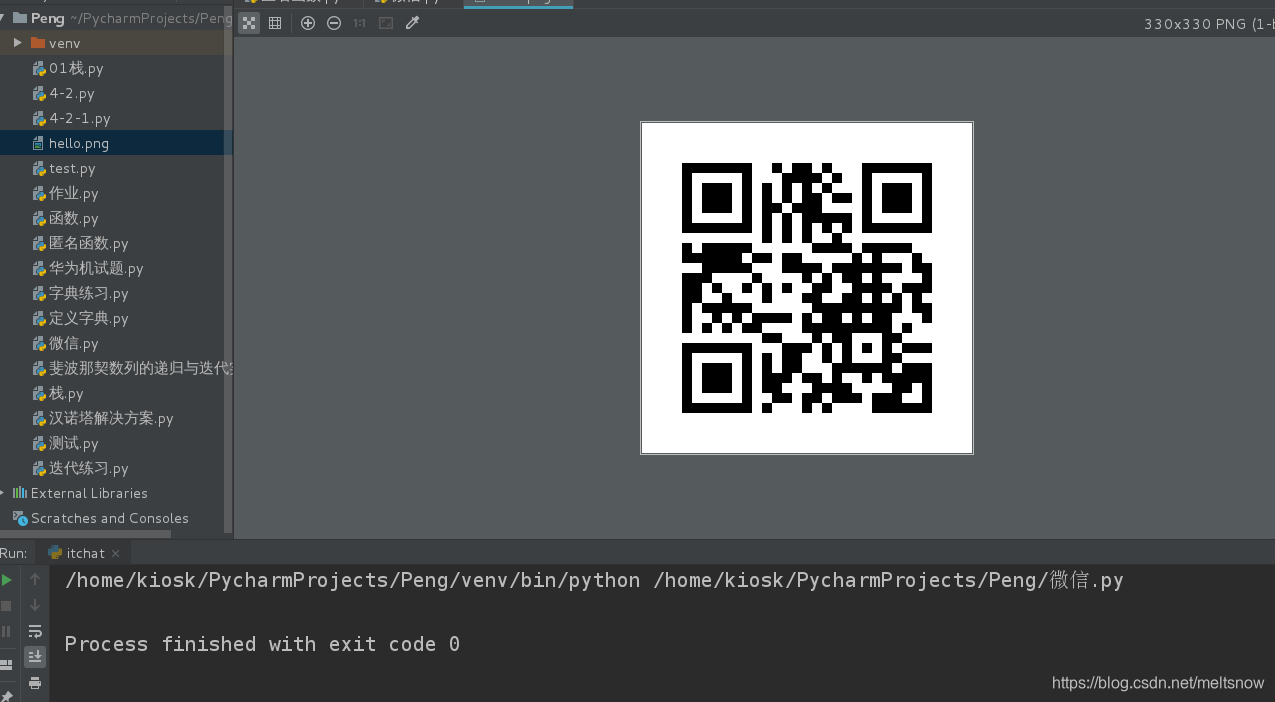Close the itchat run tab

(116, 553)
